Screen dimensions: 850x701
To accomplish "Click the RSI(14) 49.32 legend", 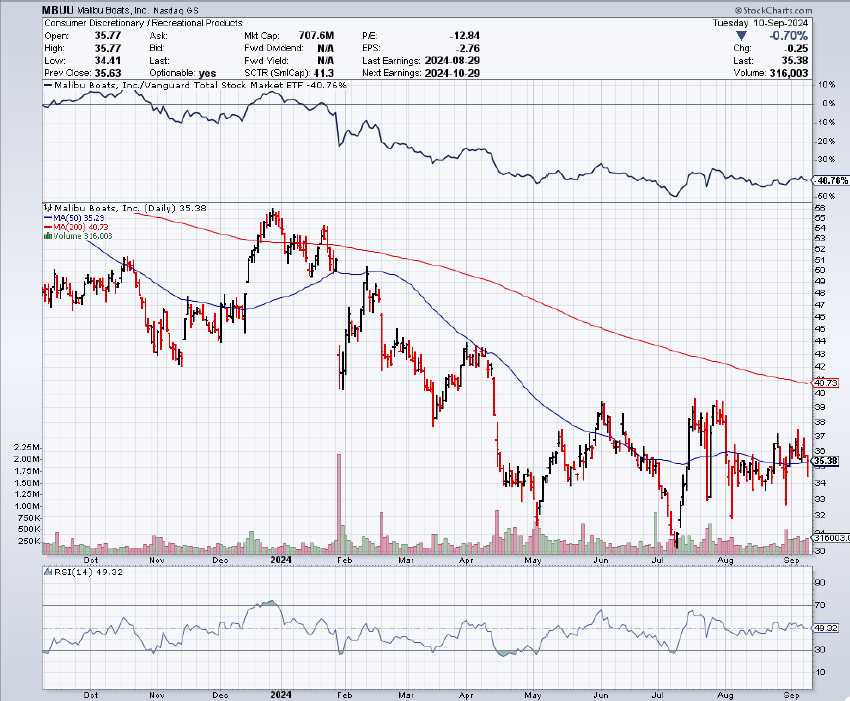I will [83, 571].
